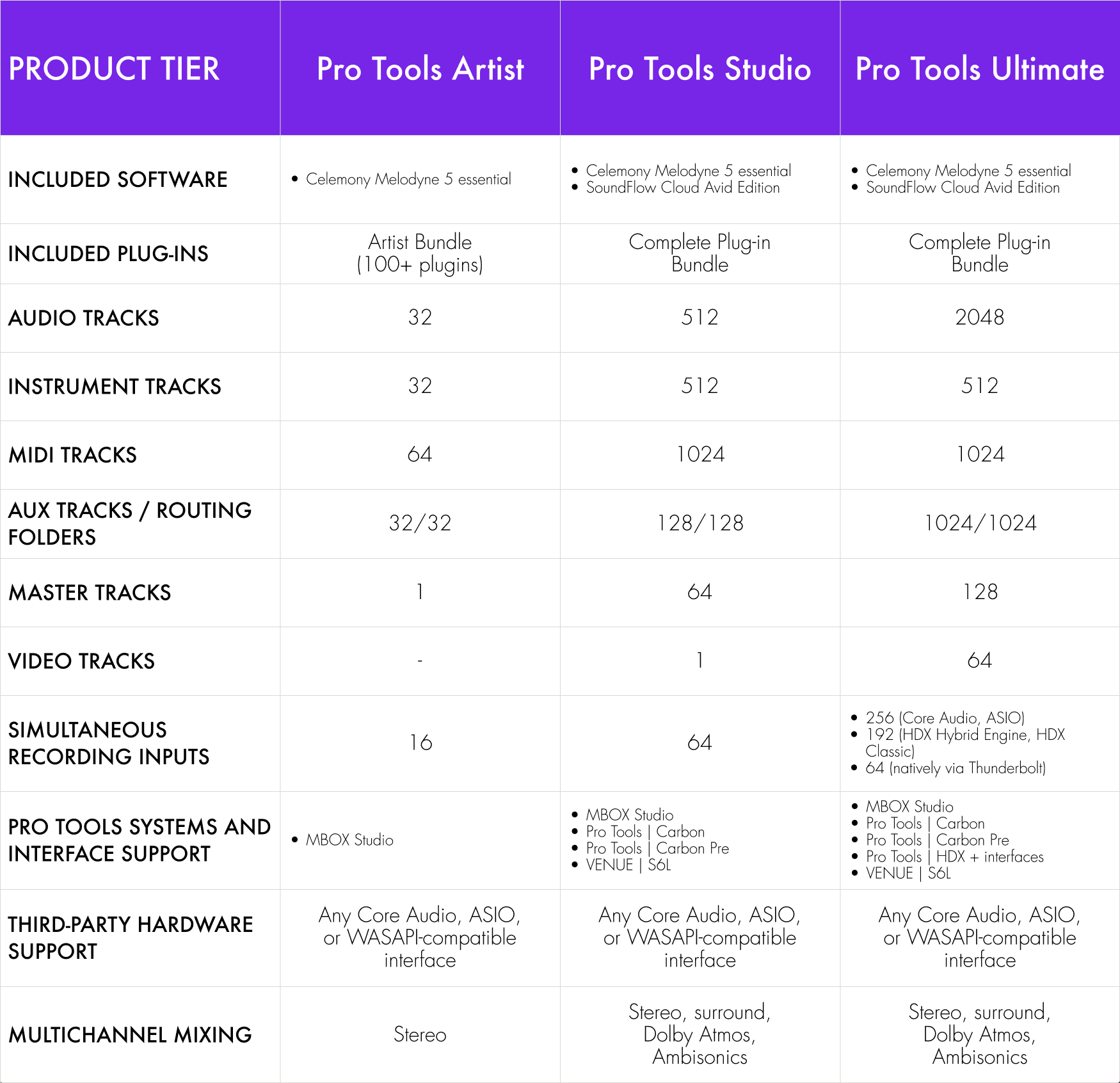This screenshot has height=1083, width=1120.
Task: Select the 256 (Core Audio, ASIO) entry
Action: [x=945, y=718]
